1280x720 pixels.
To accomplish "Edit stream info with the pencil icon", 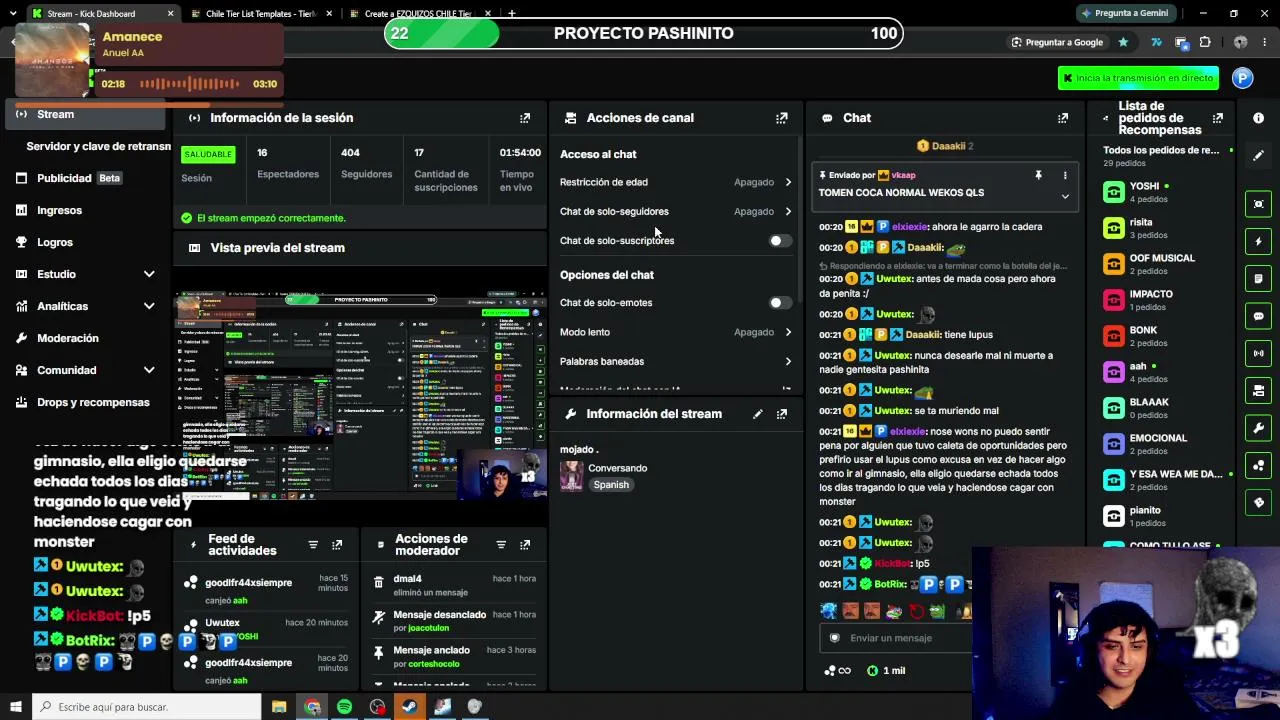I will click(x=758, y=414).
